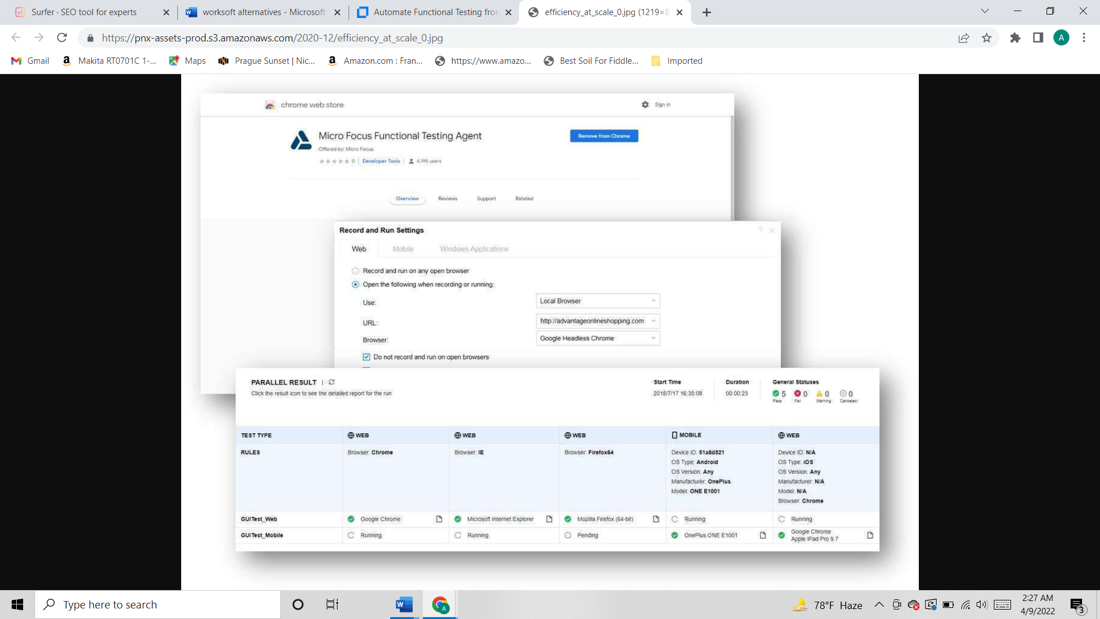Open a new browser tab

706,12
